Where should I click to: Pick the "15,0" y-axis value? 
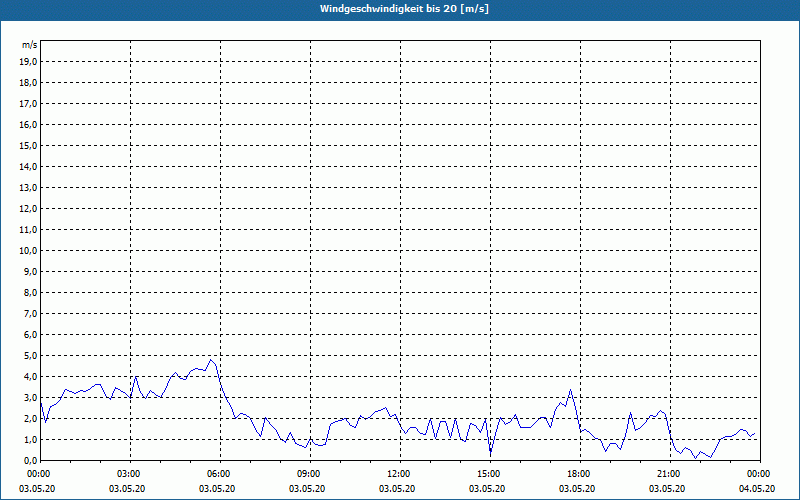tap(29, 145)
